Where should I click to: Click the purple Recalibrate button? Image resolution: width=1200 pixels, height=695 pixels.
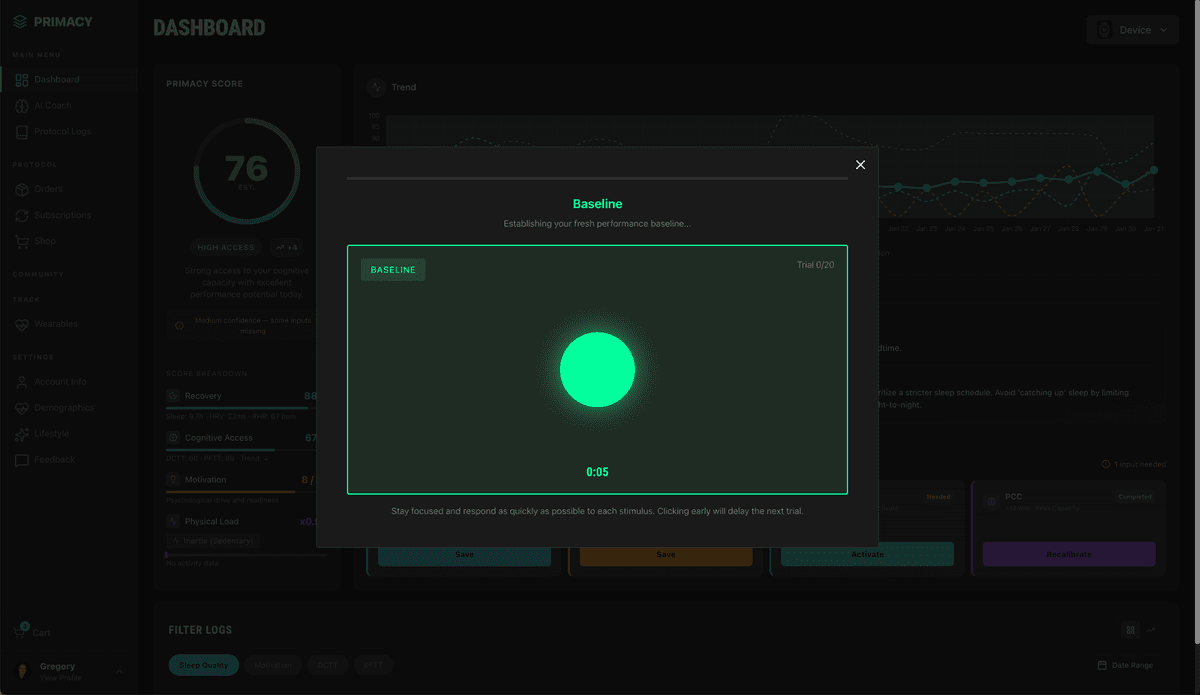click(x=1069, y=554)
